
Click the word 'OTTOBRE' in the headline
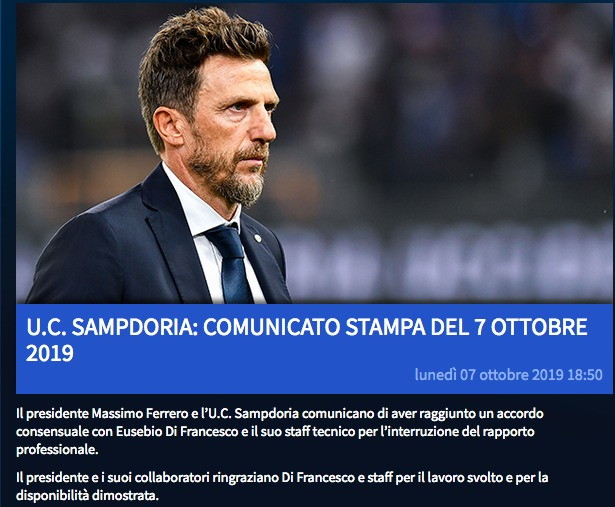tap(539, 327)
